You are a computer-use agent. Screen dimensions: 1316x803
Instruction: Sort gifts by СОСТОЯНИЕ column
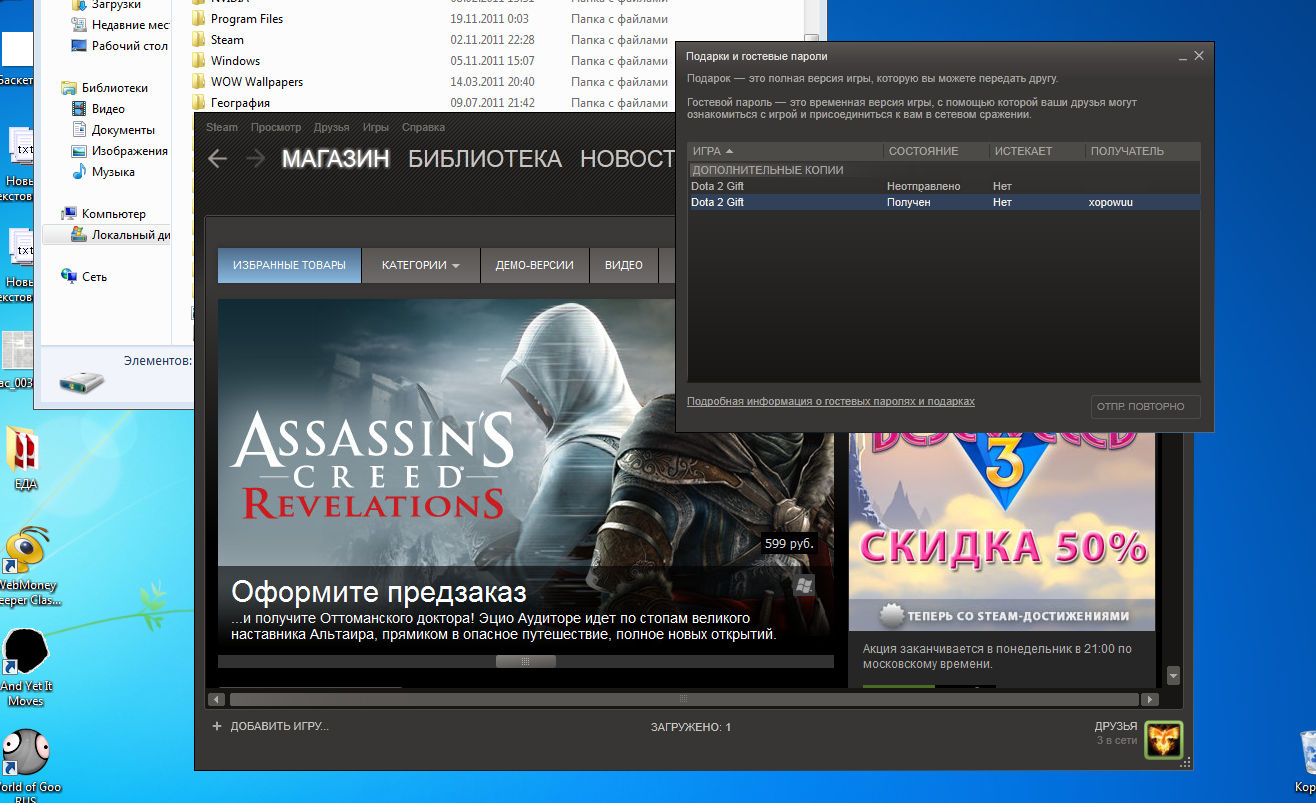pyautogui.click(x=937, y=151)
